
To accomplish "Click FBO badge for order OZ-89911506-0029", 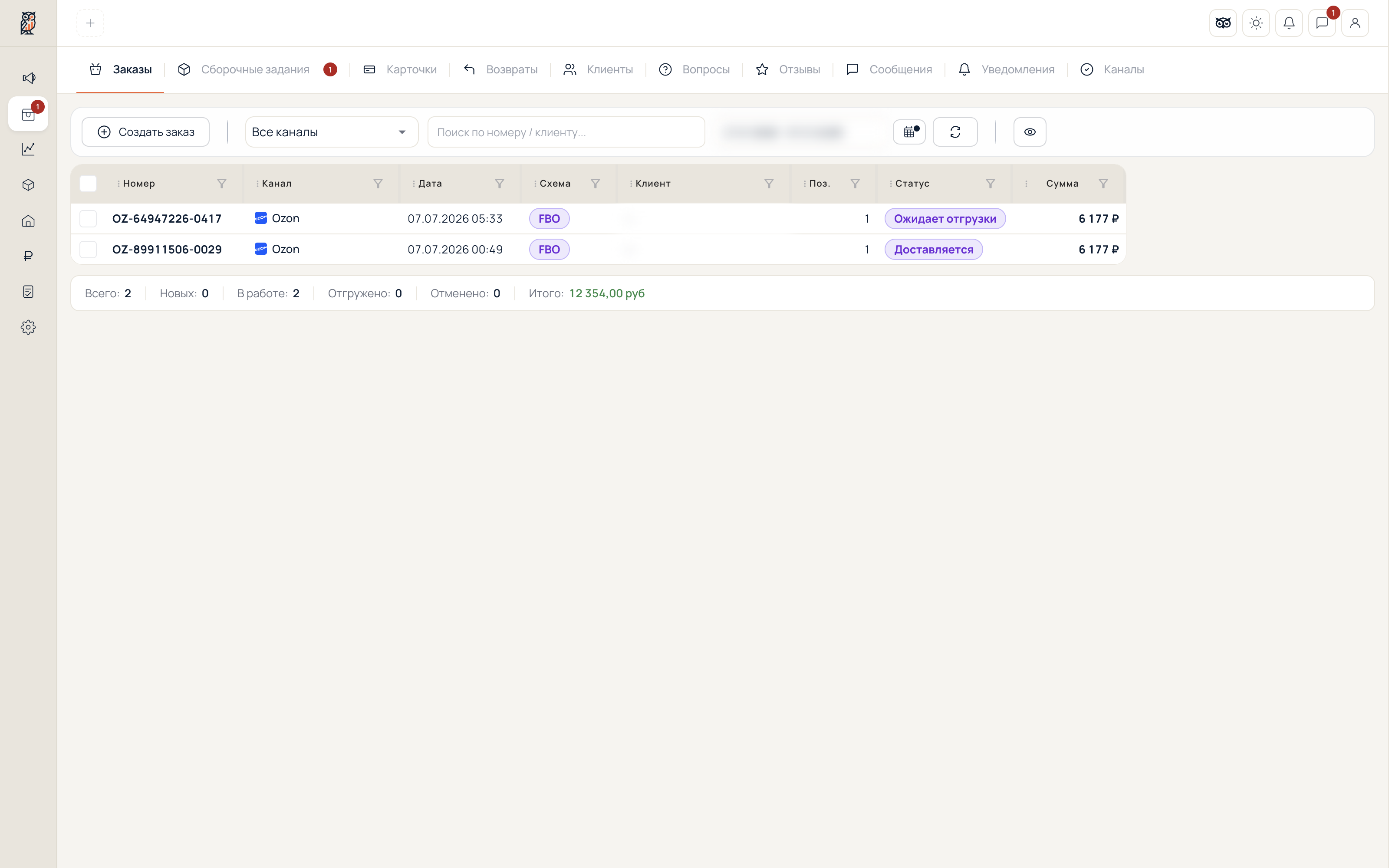I will pos(549,249).
